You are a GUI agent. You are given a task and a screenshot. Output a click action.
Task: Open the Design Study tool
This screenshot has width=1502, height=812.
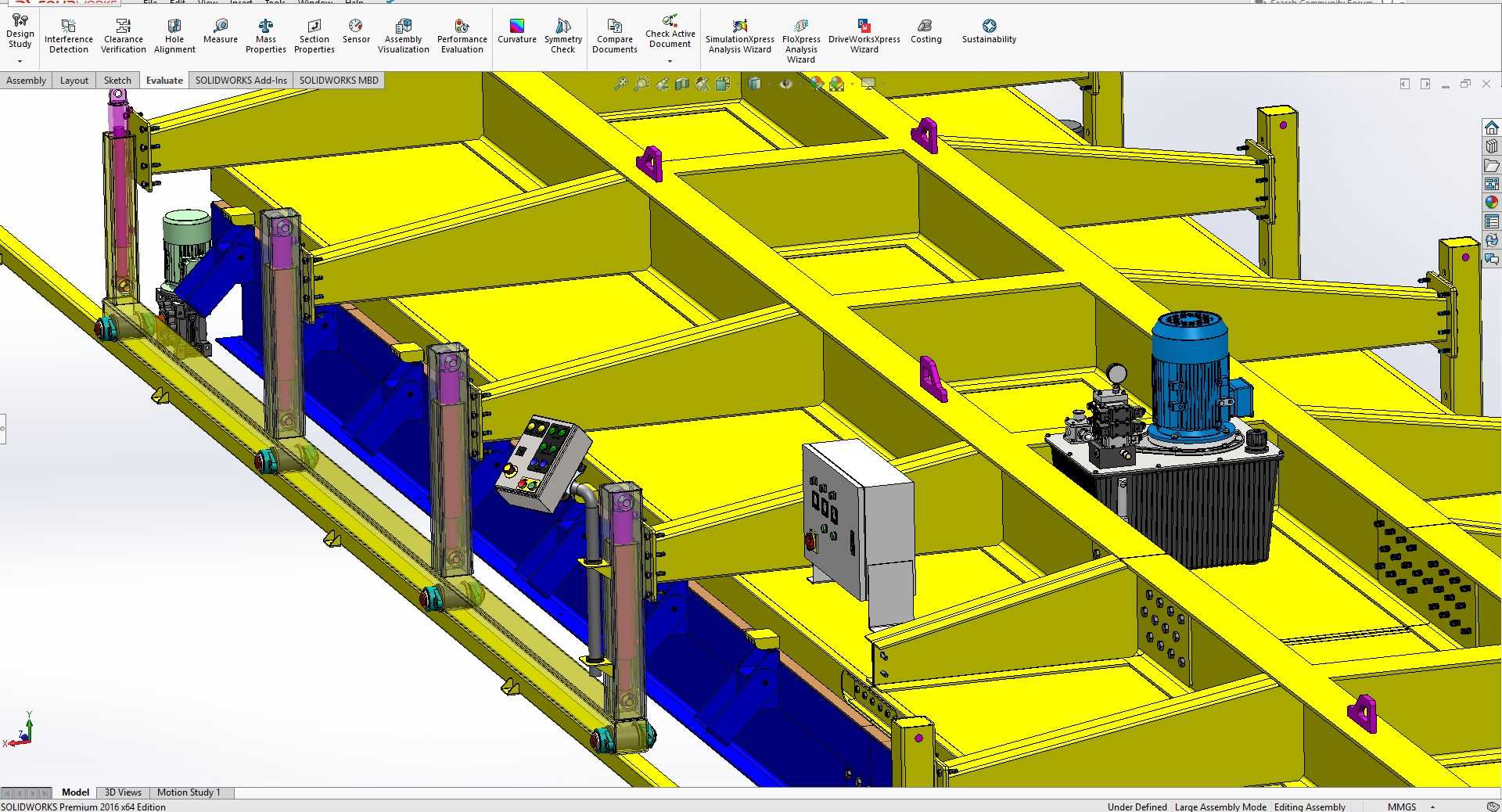20,31
